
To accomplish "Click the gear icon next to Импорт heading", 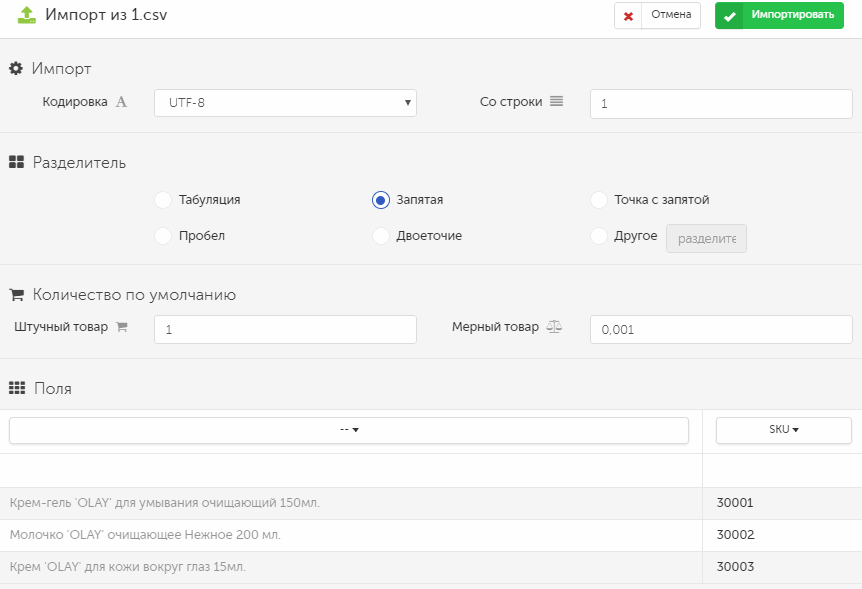I will [16, 68].
